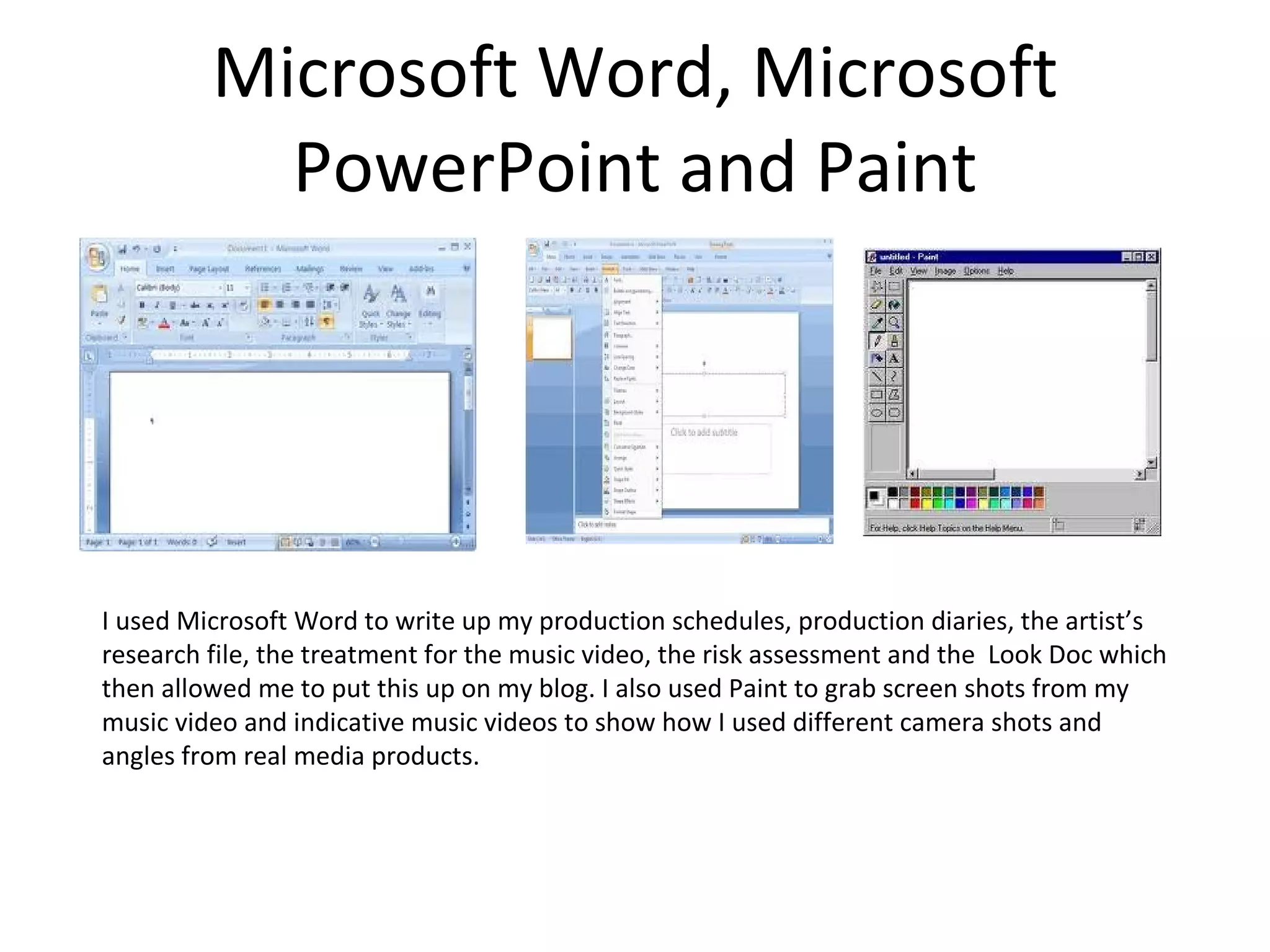Expand the Styles dialog launcher in Word
Image resolution: width=1270 pixels, height=952 pixels.
[x=410, y=338]
